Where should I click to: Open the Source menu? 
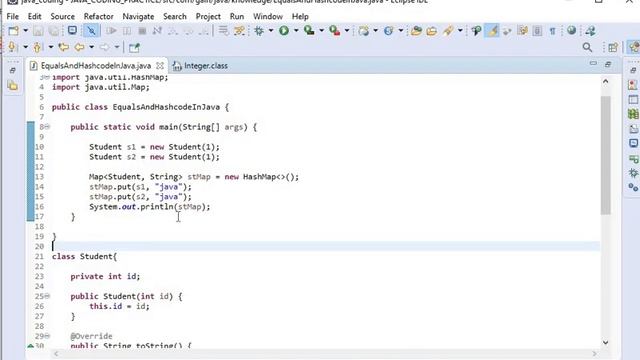coord(62,16)
